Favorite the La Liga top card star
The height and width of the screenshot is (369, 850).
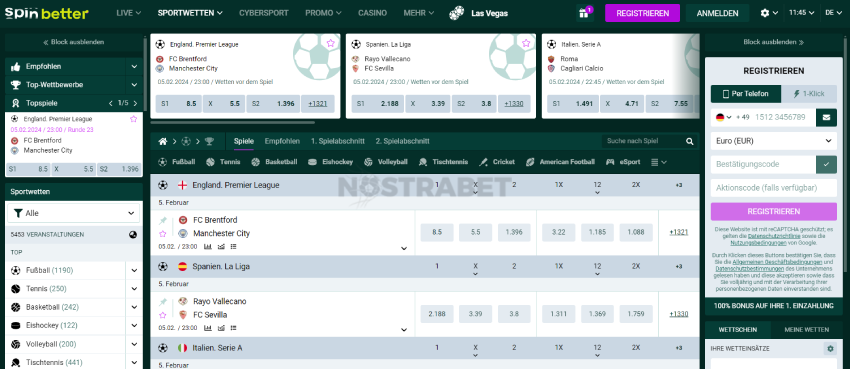(x=526, y=43)
